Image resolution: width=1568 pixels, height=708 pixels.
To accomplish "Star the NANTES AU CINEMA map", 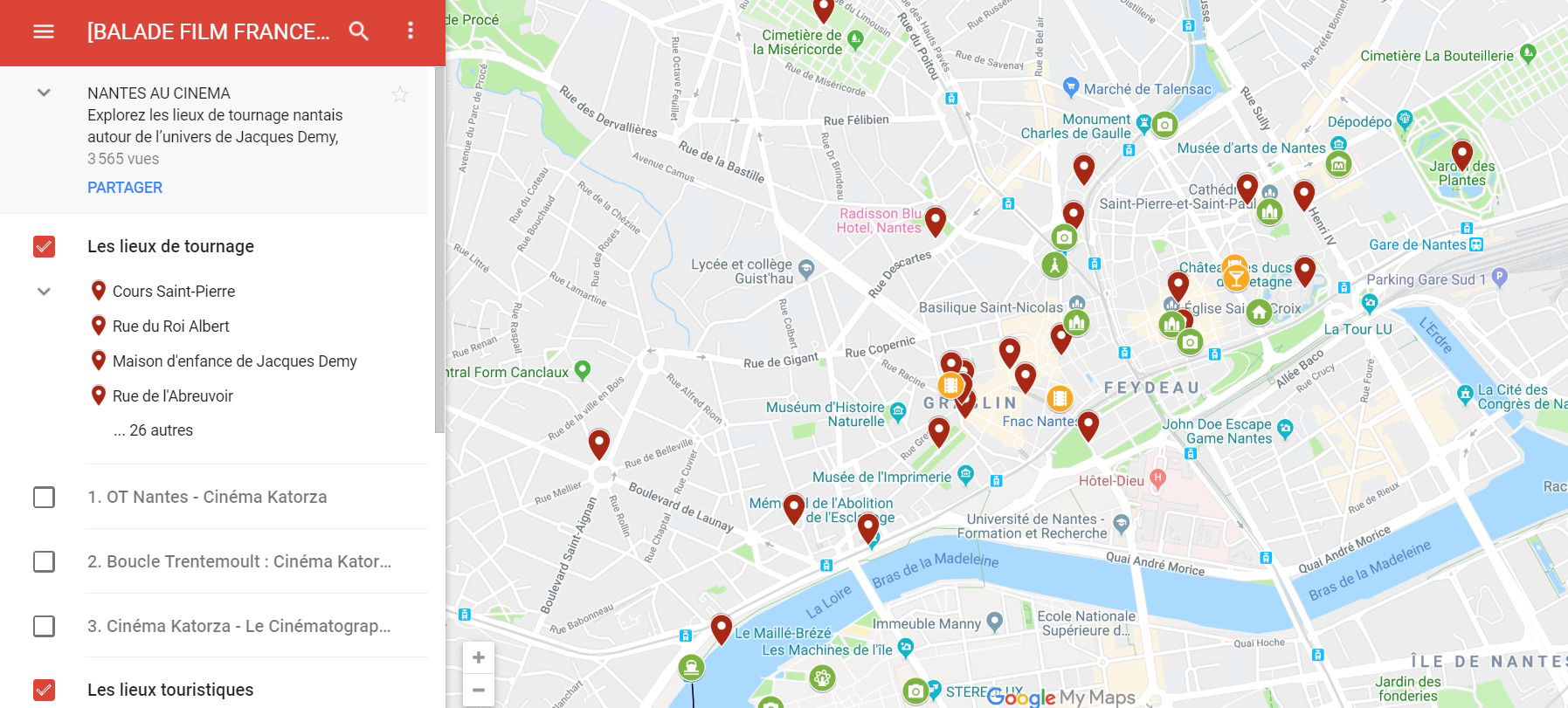I will click(400, 94).
